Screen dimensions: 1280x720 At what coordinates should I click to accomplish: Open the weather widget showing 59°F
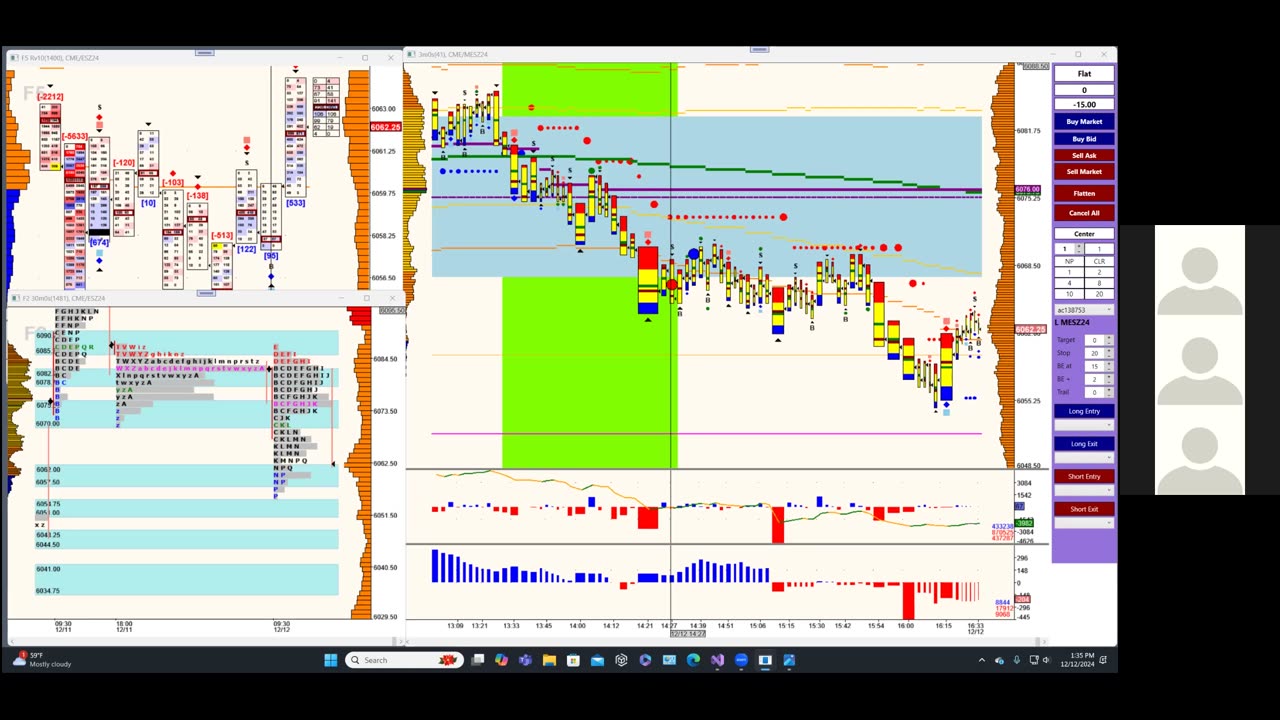pos(44,660)
